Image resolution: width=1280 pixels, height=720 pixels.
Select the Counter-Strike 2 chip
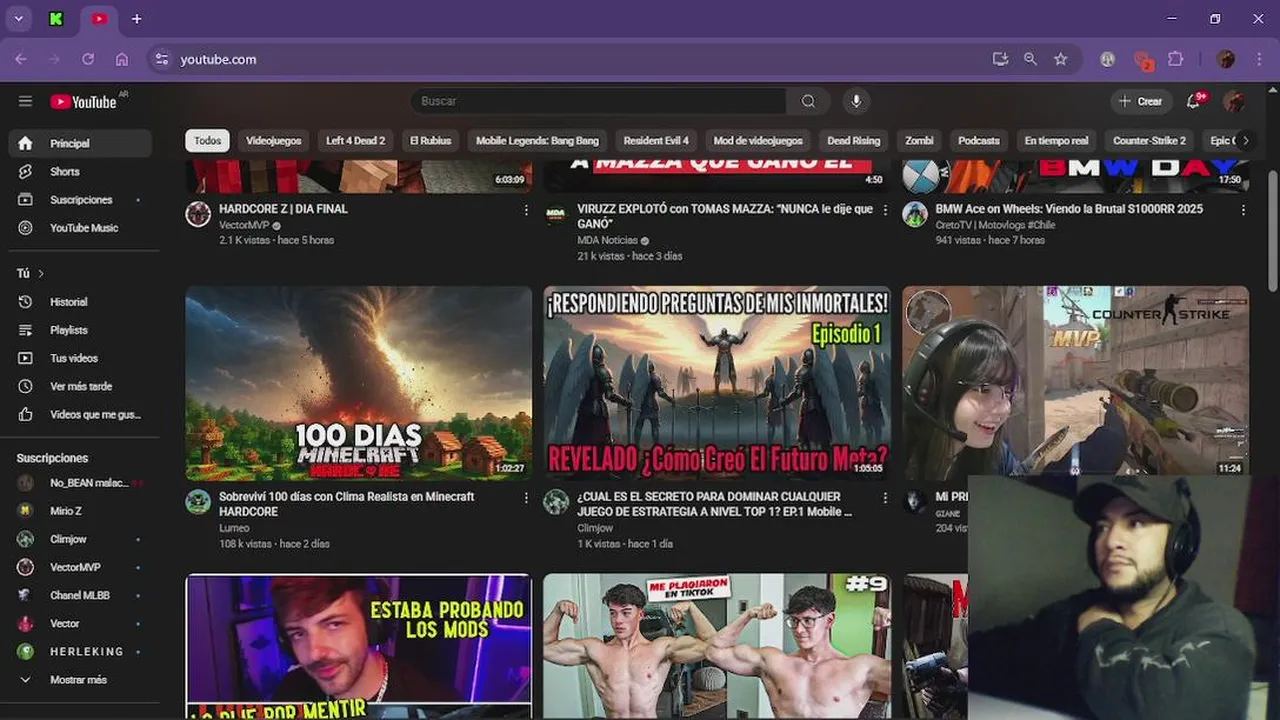click(x=1149, y=141)
